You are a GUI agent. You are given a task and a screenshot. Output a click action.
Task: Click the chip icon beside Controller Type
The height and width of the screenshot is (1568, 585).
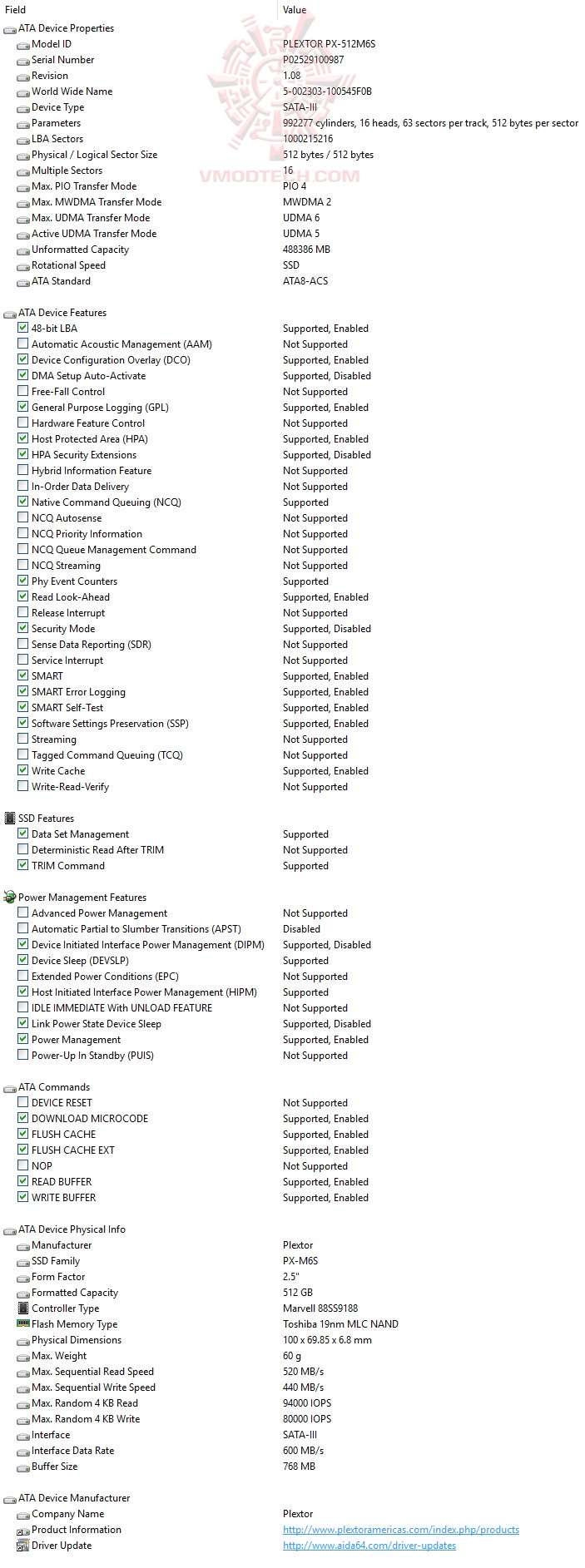[23, 1308]
